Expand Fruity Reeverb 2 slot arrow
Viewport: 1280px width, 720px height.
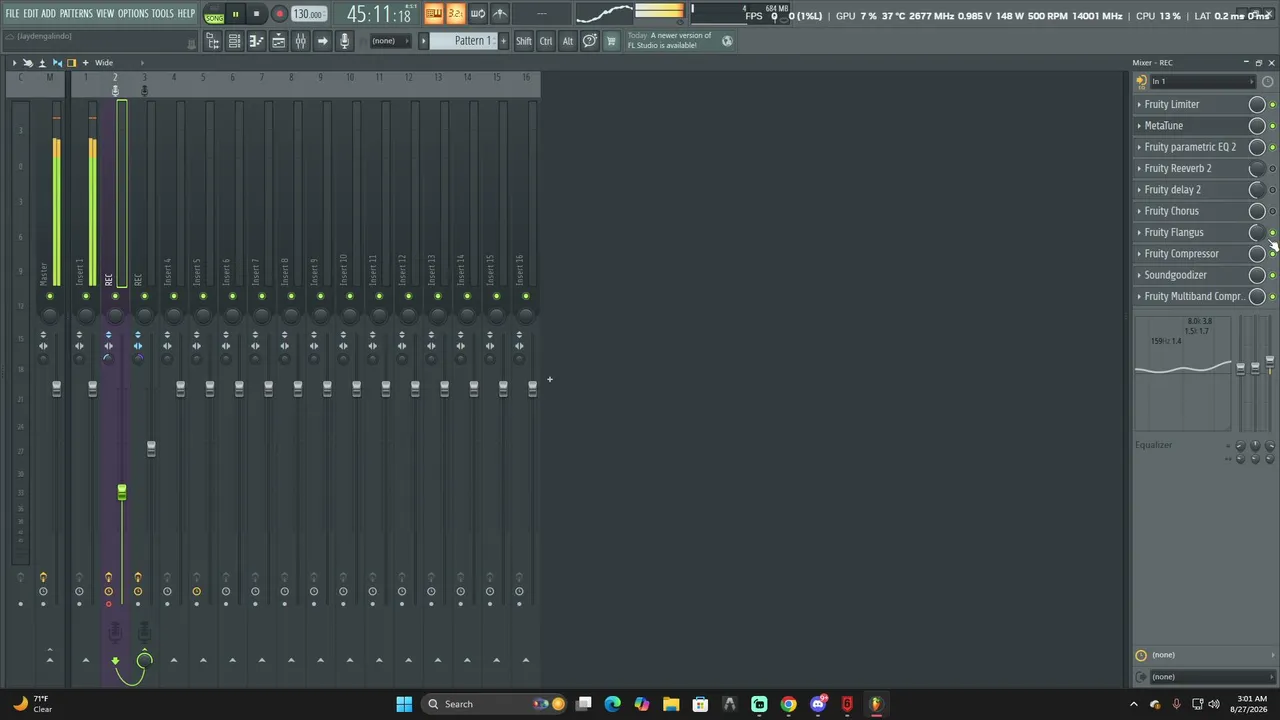click(x=1139, y=168)
